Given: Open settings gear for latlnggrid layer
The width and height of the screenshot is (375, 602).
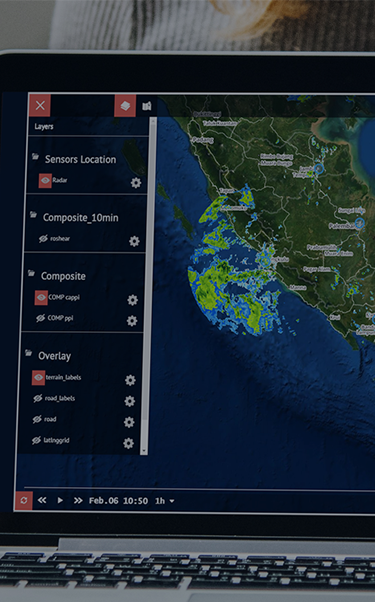Looking at the screenshot, I should pyautogui.click(x=128, y=443).
